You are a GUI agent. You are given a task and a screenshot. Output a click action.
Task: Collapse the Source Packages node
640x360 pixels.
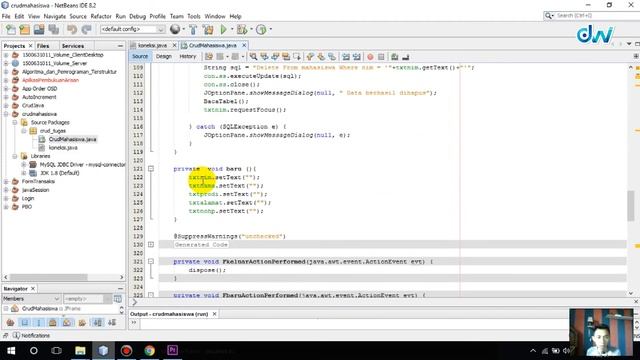15,122
